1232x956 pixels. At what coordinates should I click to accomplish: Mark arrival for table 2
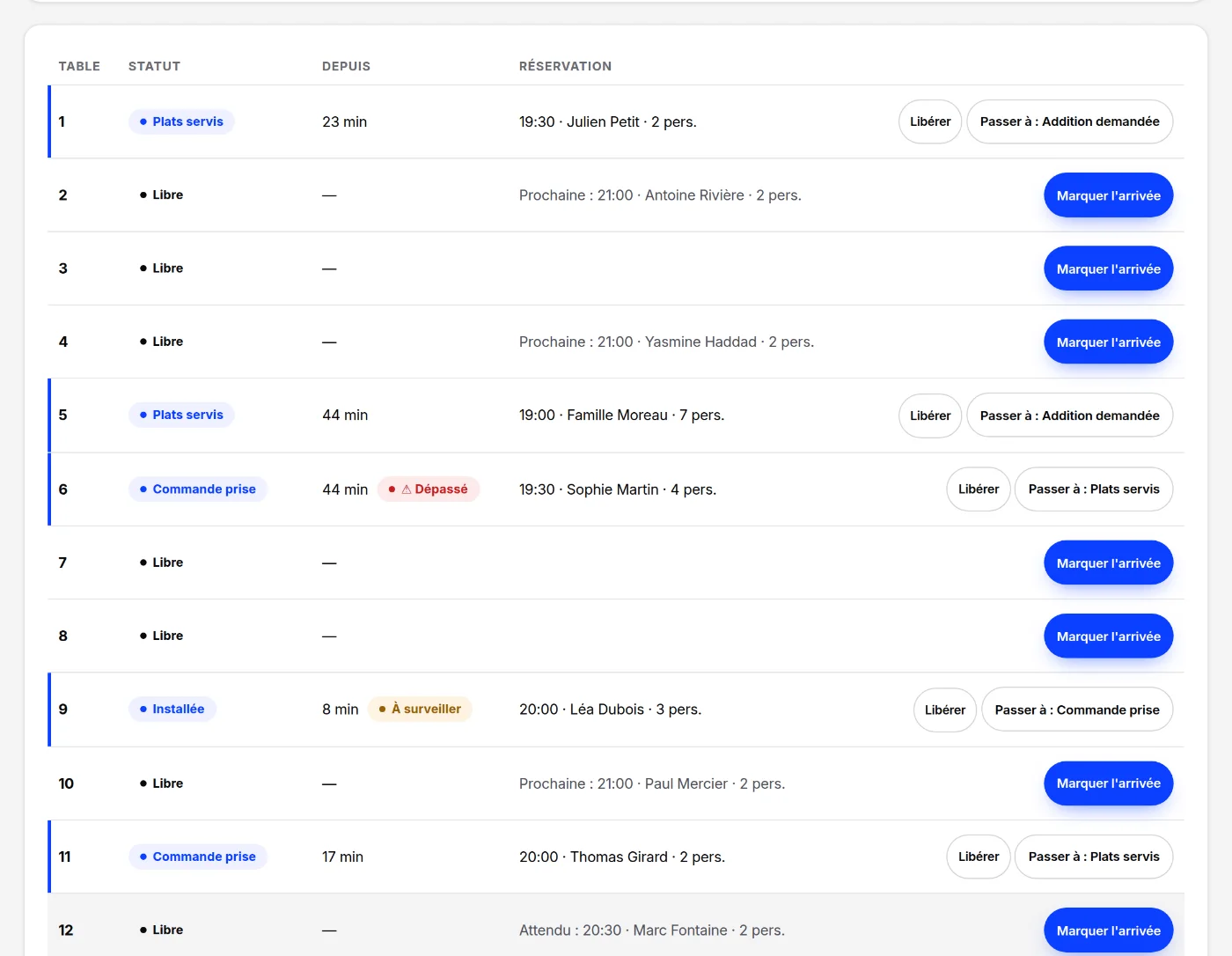1109,195
